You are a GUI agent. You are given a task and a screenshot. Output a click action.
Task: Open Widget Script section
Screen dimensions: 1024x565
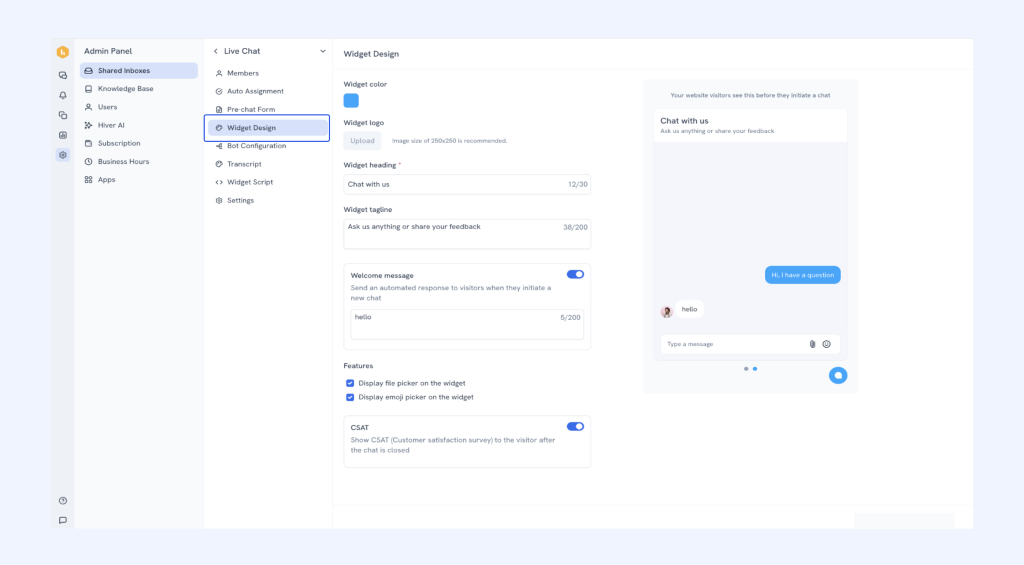[249, 182]
